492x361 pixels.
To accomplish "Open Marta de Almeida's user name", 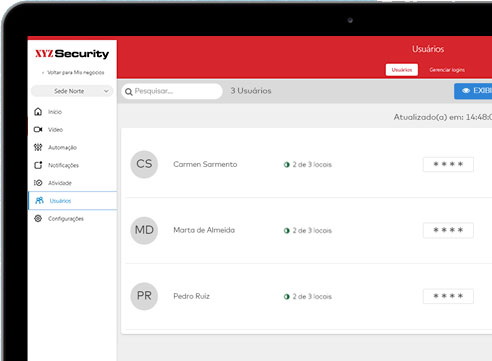I will (204, 230).
